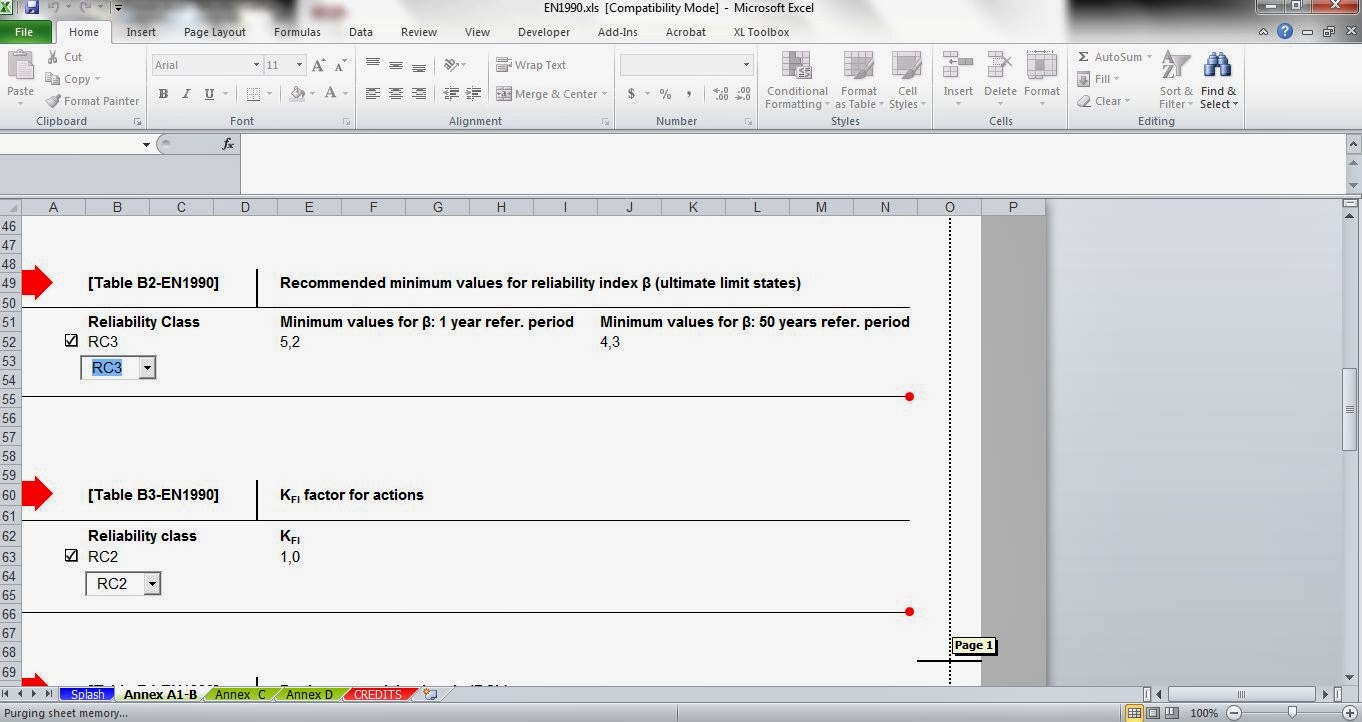This screenshot has width=1362, height=722.
Task: Click the Increase Decimal icon
Action: tap(720, 94)
